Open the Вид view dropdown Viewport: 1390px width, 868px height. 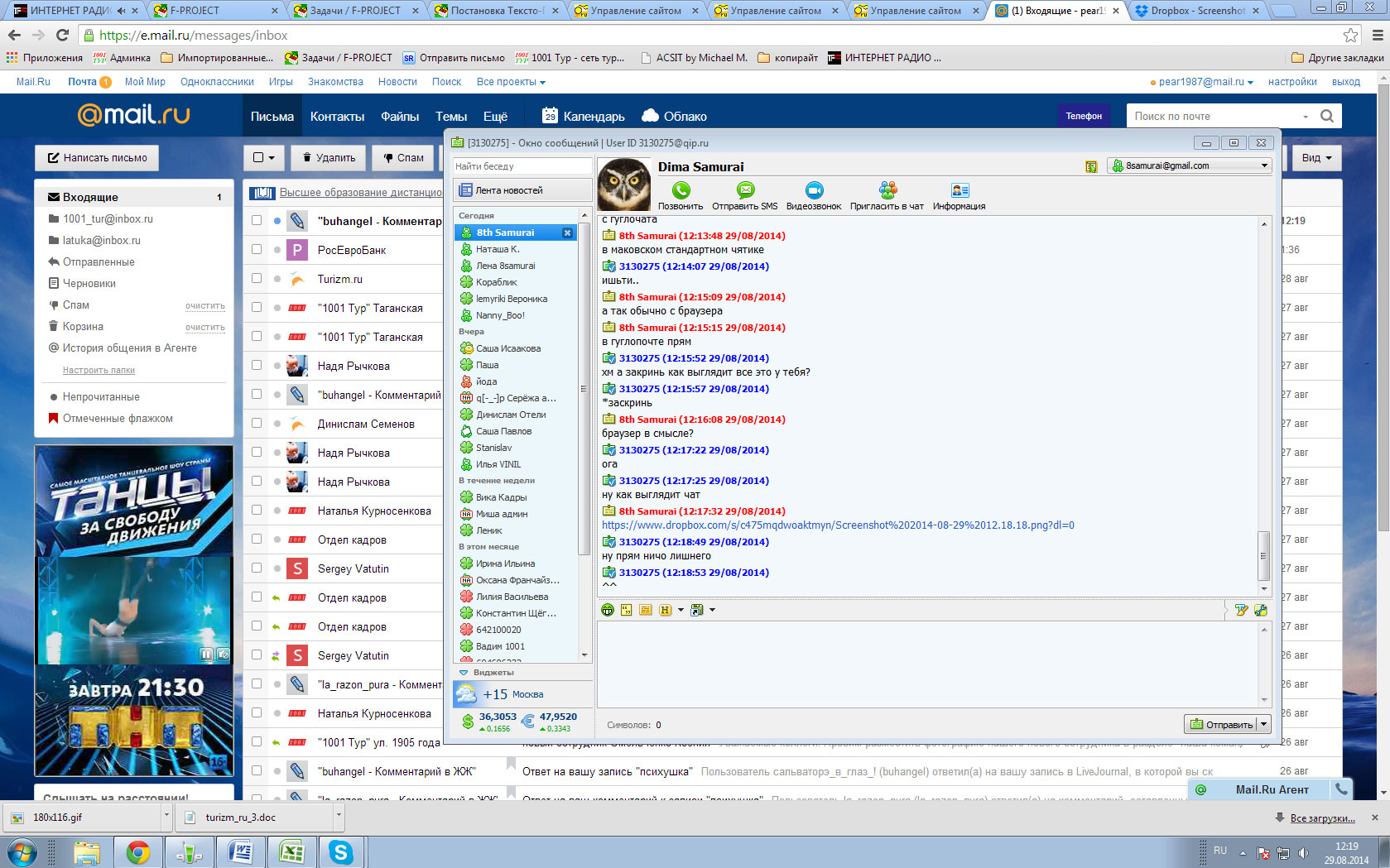(1317, 157)
